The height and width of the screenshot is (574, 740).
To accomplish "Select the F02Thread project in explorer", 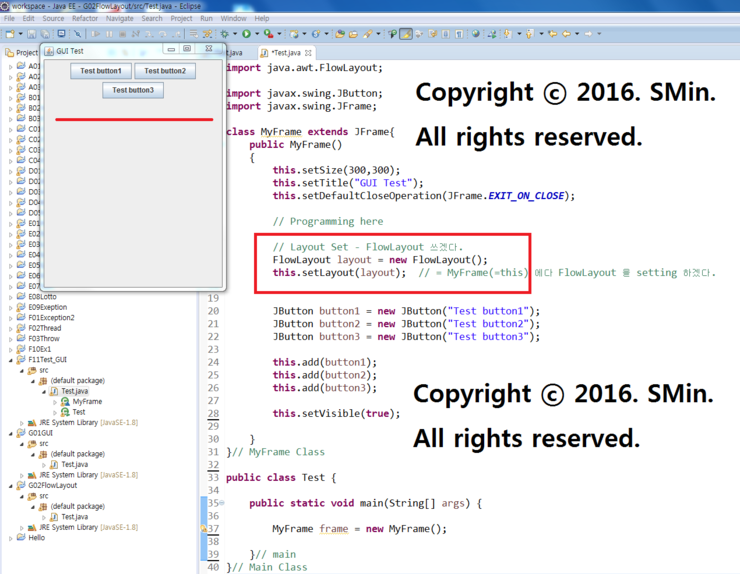I will [45, 328].
